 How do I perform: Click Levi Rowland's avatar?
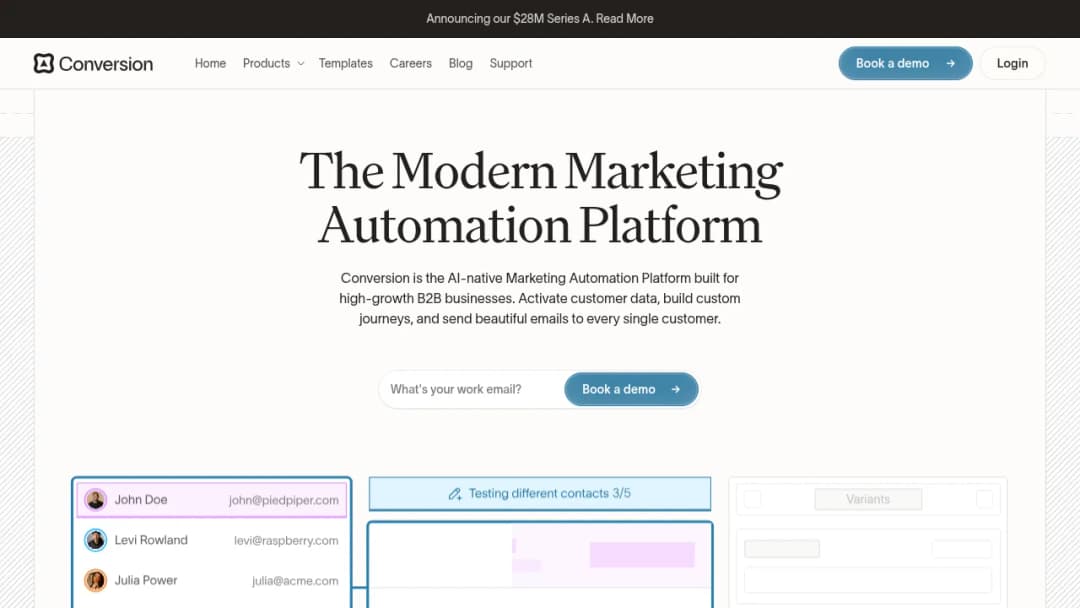[96, 540]
